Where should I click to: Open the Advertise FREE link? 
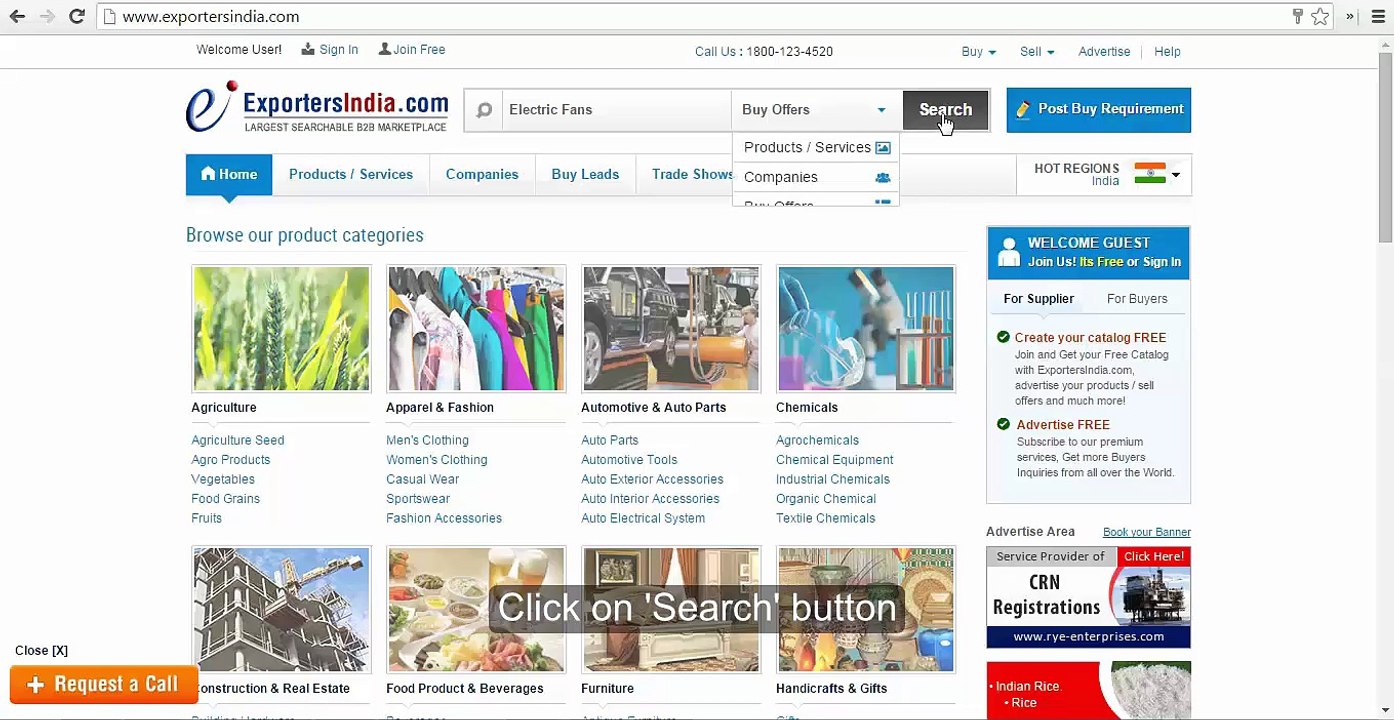click(1063, 425)
